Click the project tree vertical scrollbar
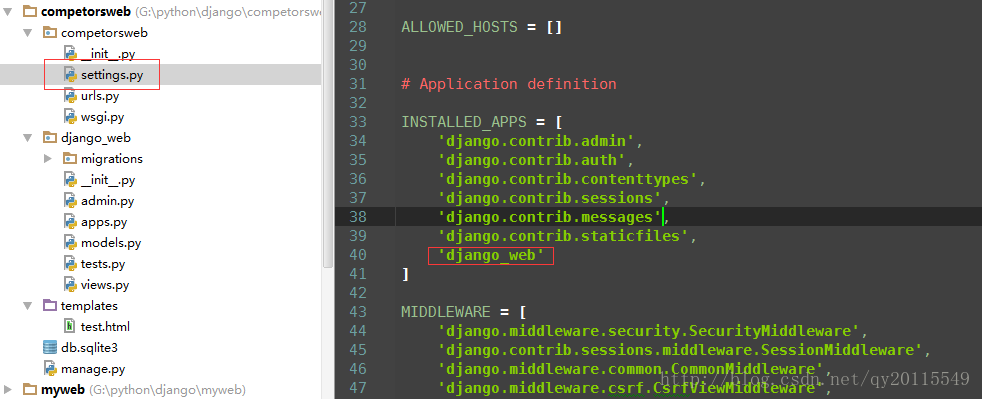982x399 pixels. point(327,132)
